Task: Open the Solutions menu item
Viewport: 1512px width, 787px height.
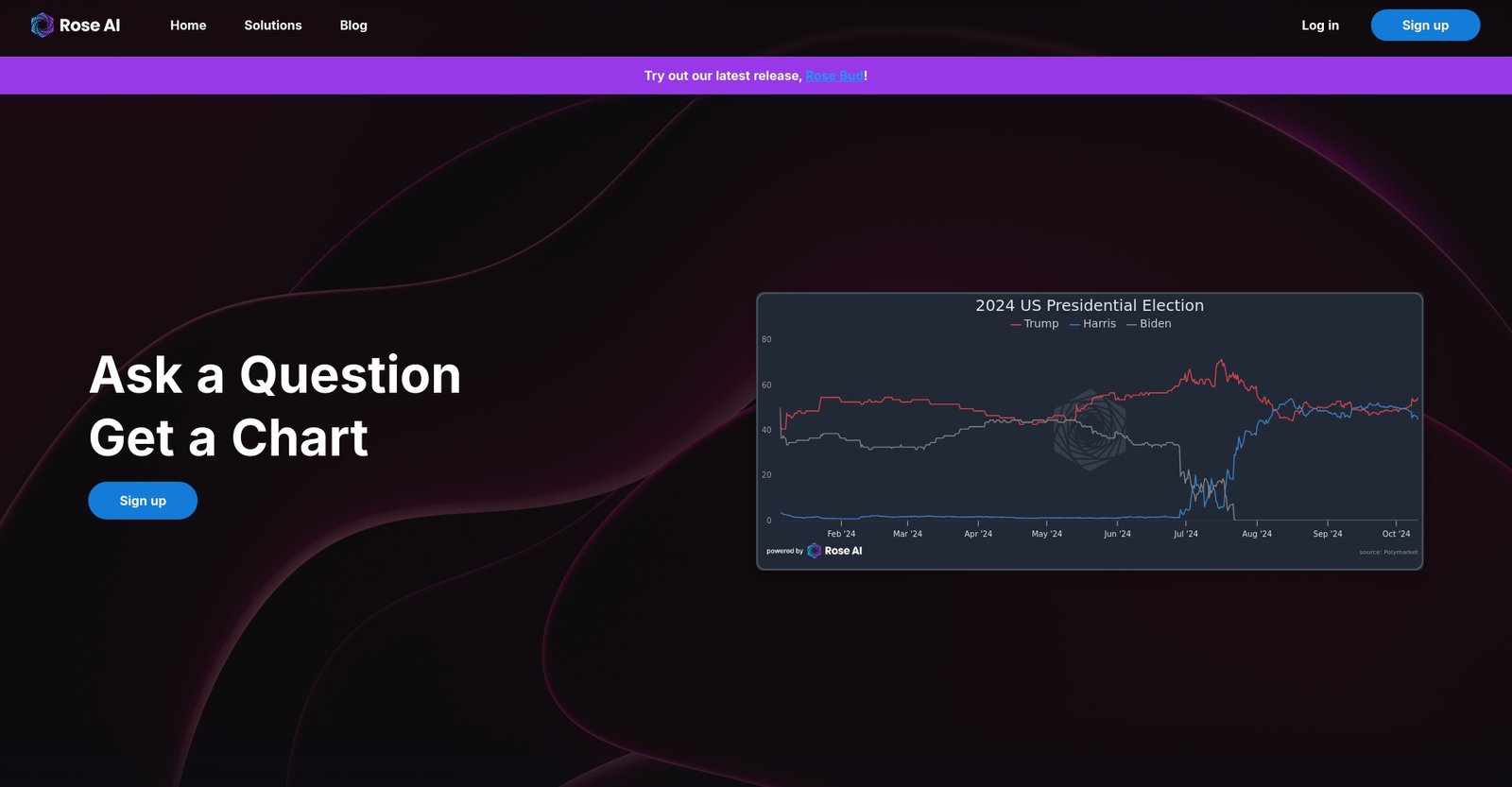Action: click(273, 26)
